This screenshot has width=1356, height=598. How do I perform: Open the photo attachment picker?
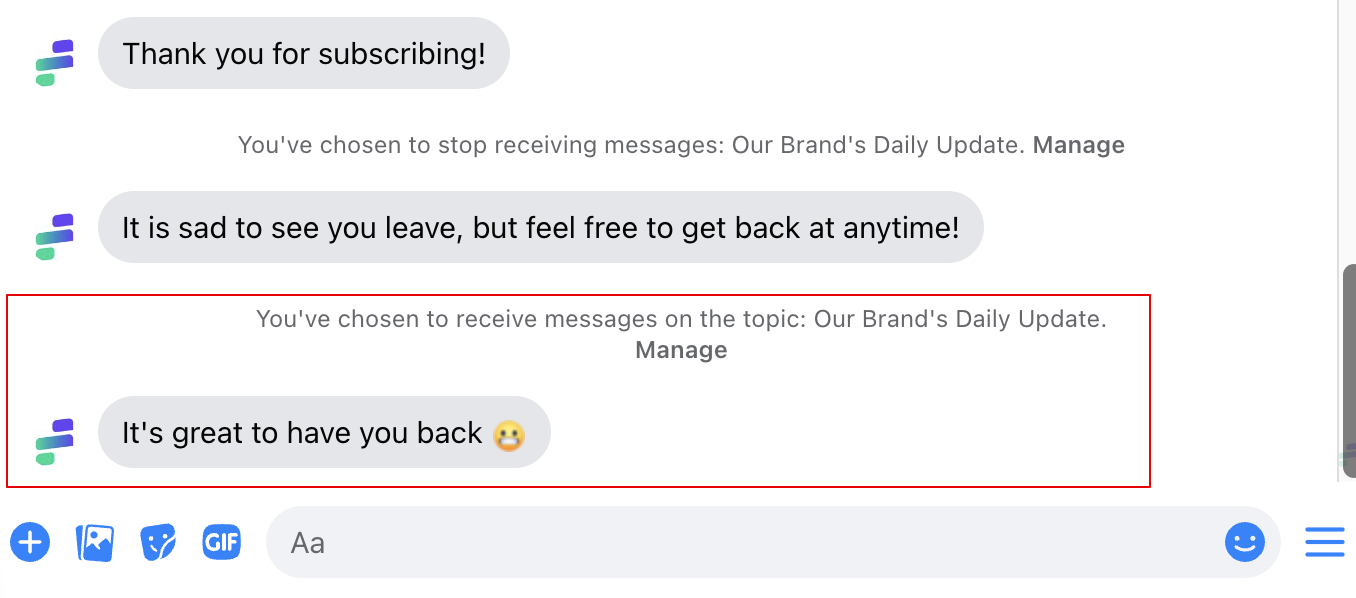click(95, 543)
